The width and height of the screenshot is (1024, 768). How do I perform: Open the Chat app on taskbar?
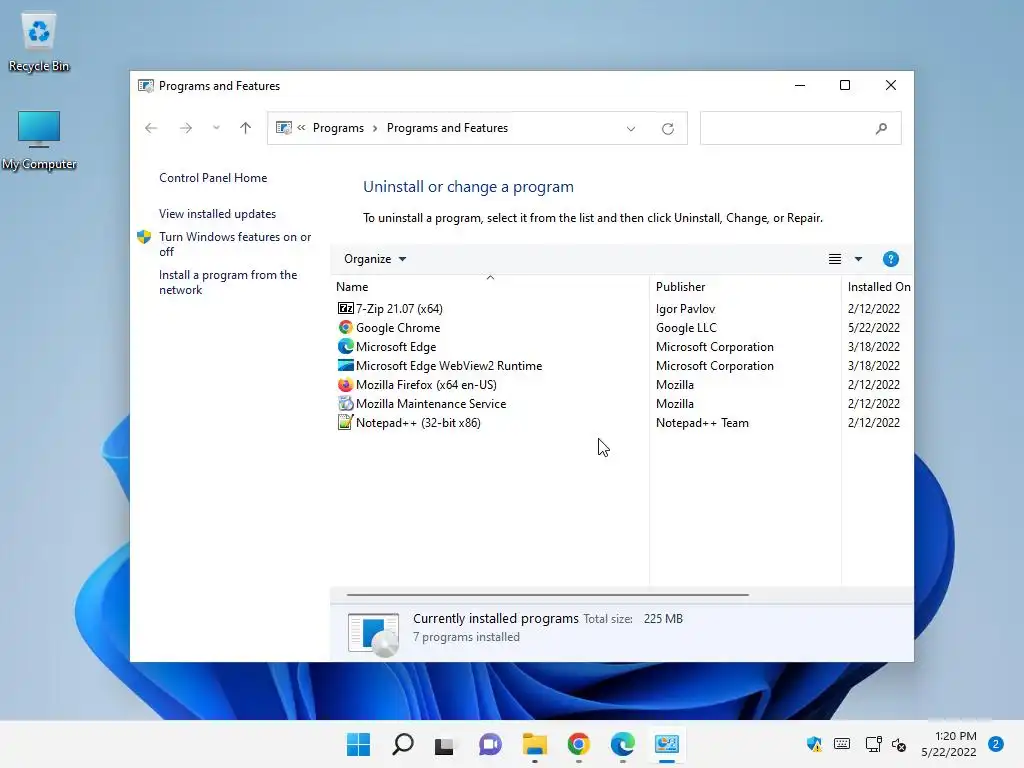tap(490, 744)
